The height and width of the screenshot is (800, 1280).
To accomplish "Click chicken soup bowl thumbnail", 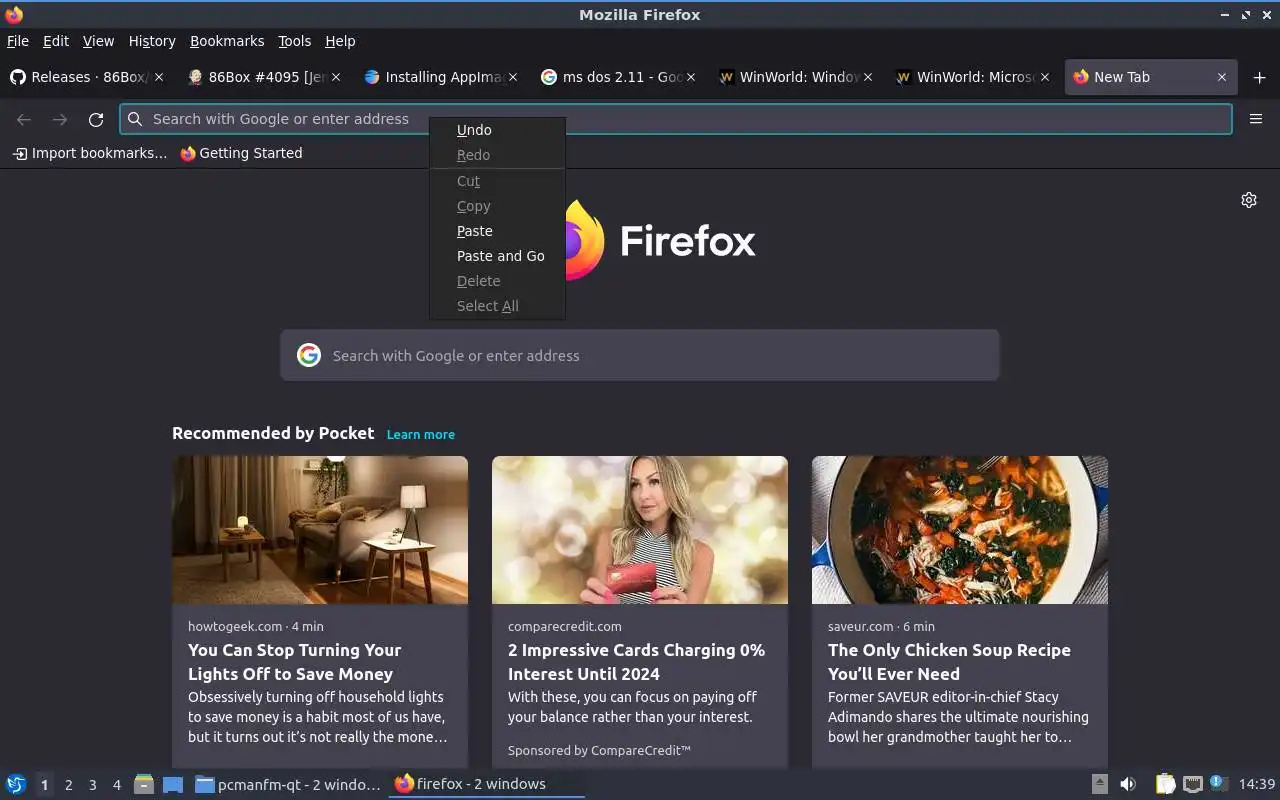I will 960,530.
